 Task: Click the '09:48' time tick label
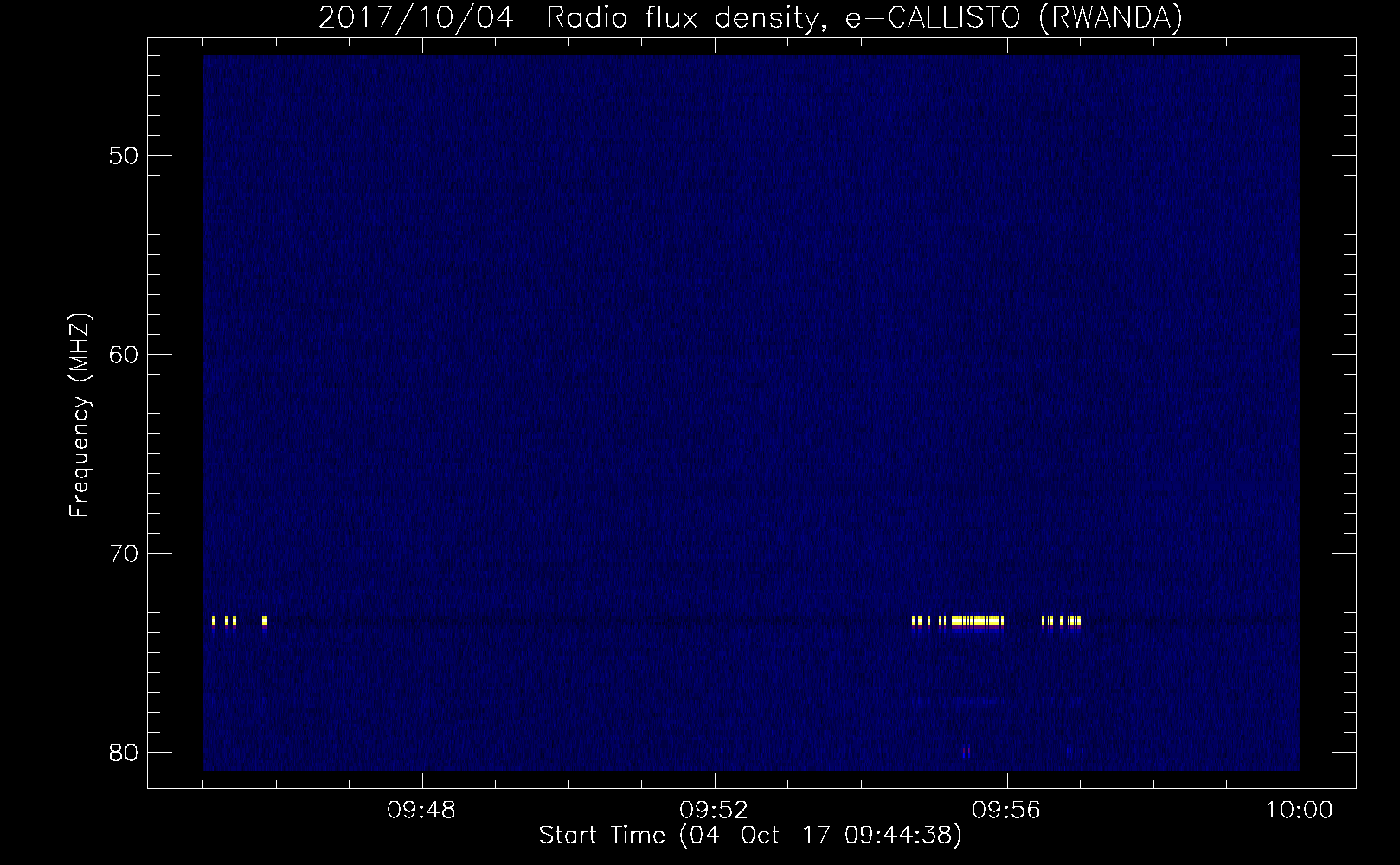[x=422, y=811]
